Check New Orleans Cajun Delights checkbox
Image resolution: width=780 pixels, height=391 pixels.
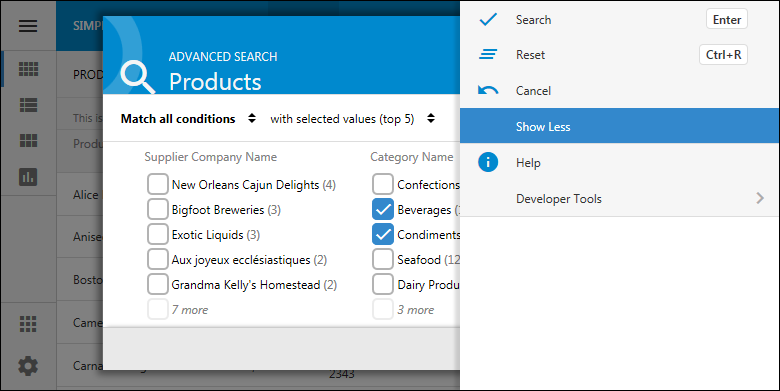[x=158, y=184]
